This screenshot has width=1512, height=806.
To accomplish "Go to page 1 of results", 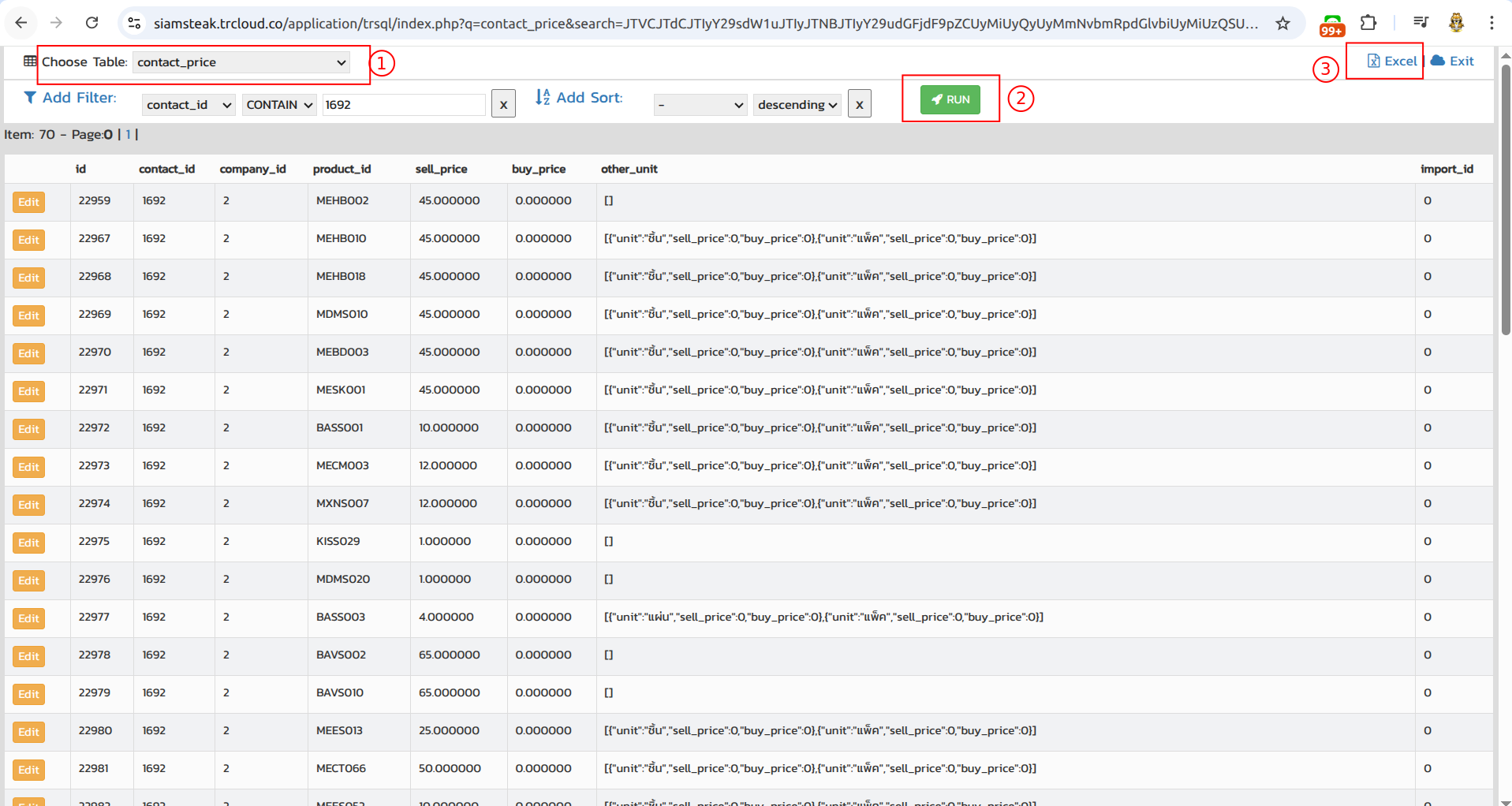I will [128, 135].
